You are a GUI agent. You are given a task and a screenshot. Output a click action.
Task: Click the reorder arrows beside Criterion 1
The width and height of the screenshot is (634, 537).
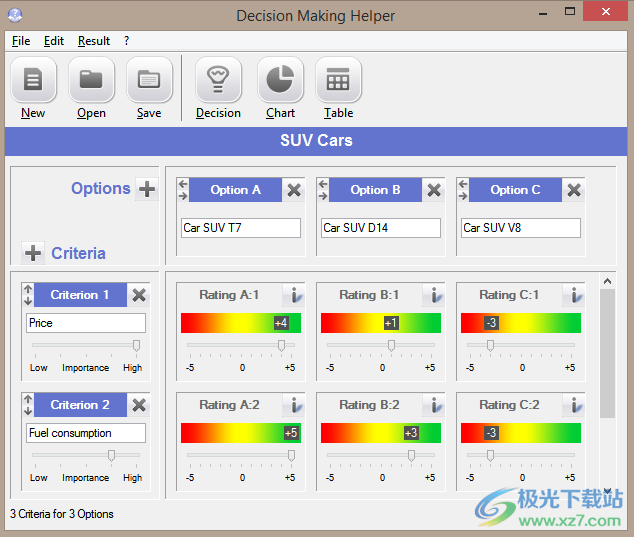click(x=28, y=295)
